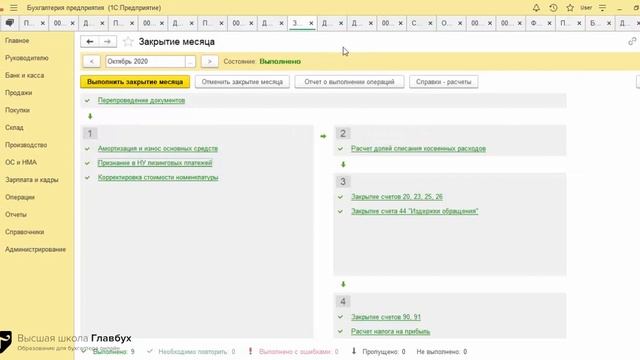Screen dimensions: 640x360
Task: Open month picker via ... button
Action: click(x=190, y=62)
